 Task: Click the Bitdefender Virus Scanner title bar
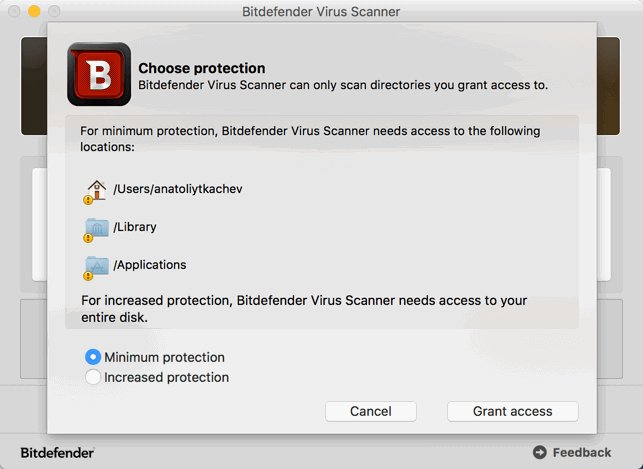[x=321, y=12]
